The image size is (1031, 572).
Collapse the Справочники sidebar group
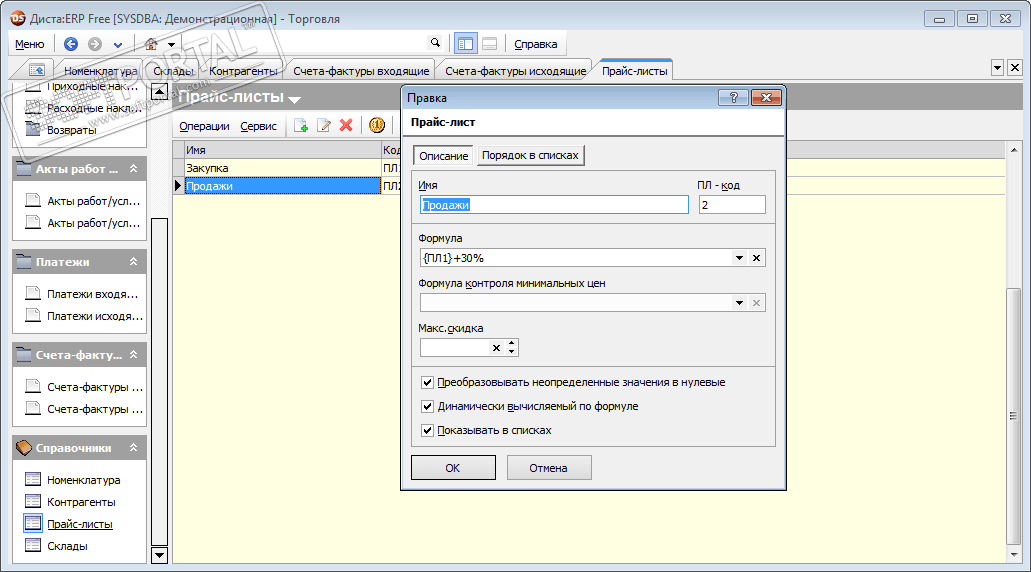133,448
